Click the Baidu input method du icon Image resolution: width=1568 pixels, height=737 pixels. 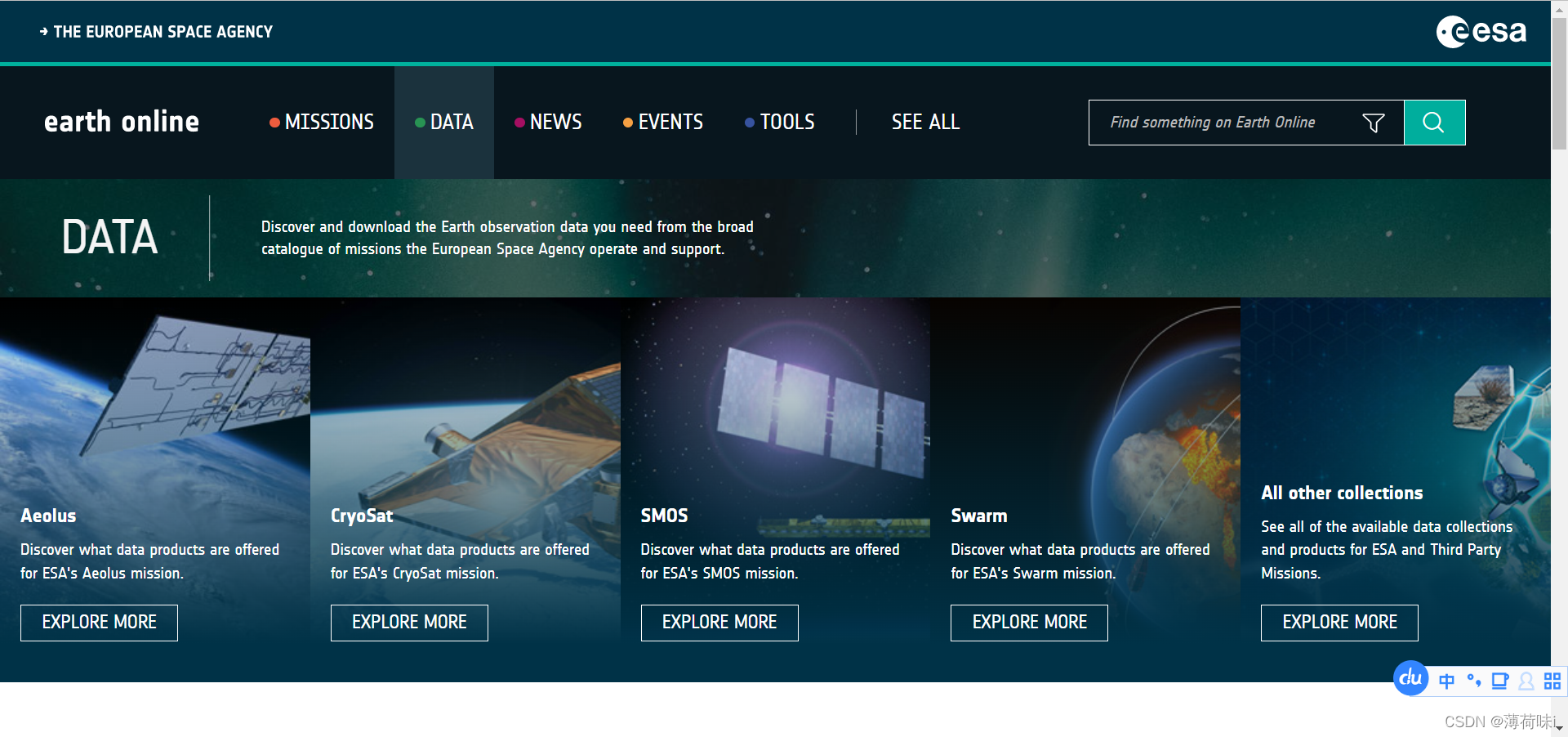[1410, 679]
